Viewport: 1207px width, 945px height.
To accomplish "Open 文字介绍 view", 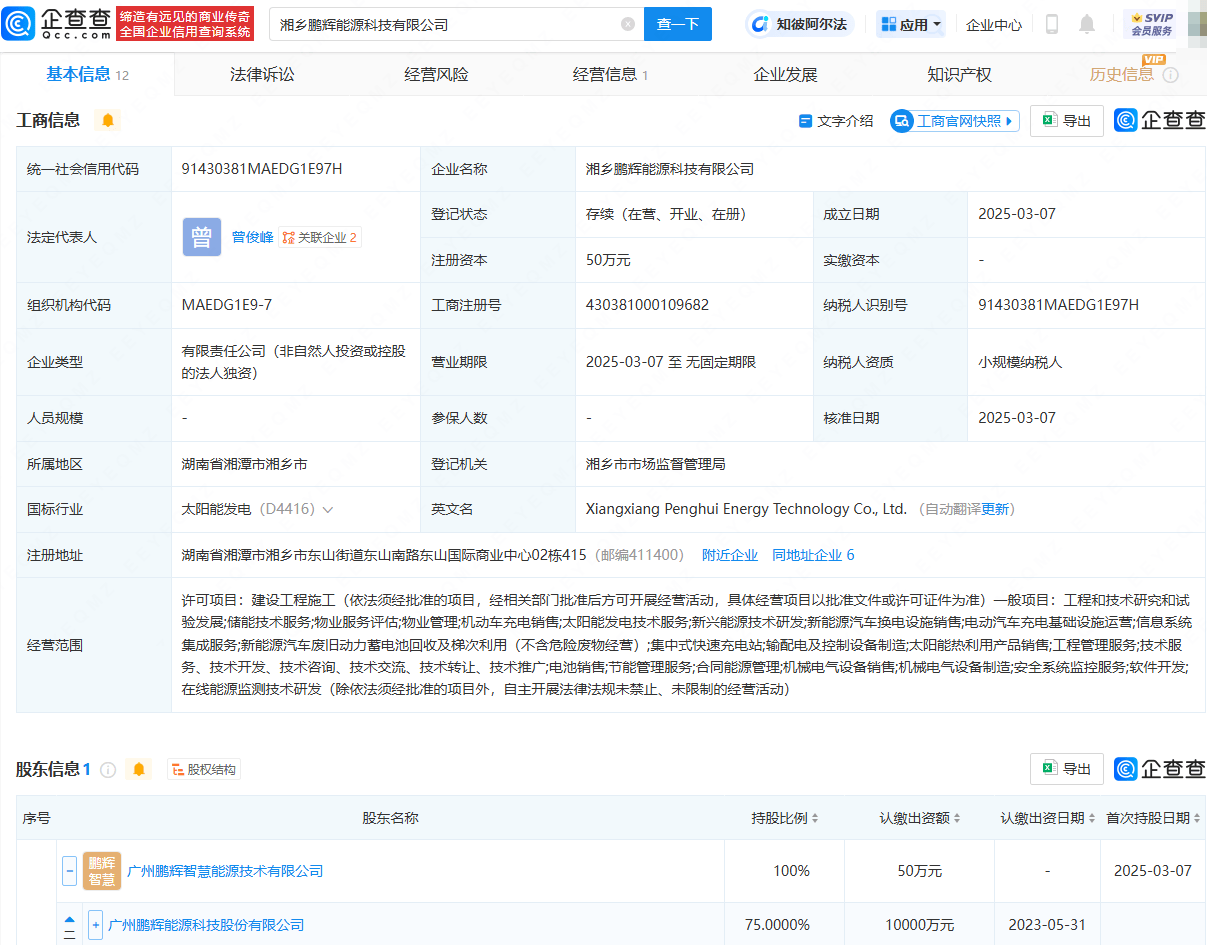I will (x=835, y=121).
